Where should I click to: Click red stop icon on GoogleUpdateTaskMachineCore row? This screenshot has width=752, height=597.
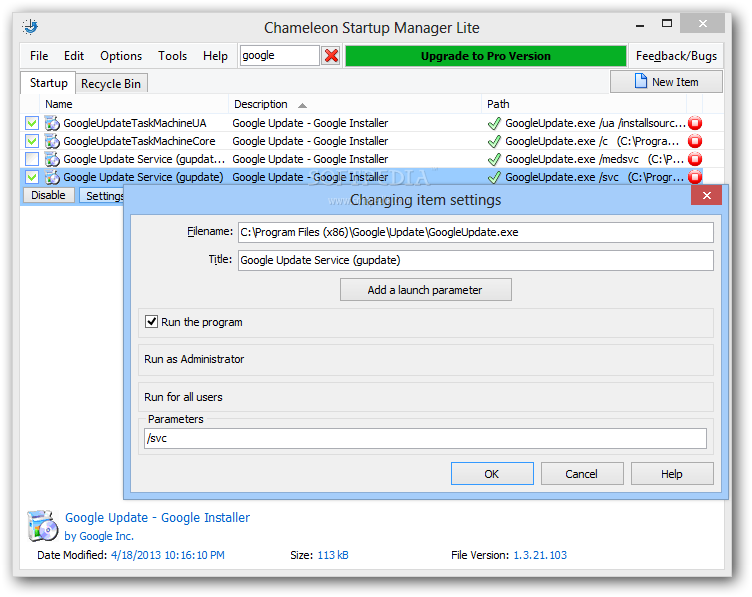pos(695,141)
